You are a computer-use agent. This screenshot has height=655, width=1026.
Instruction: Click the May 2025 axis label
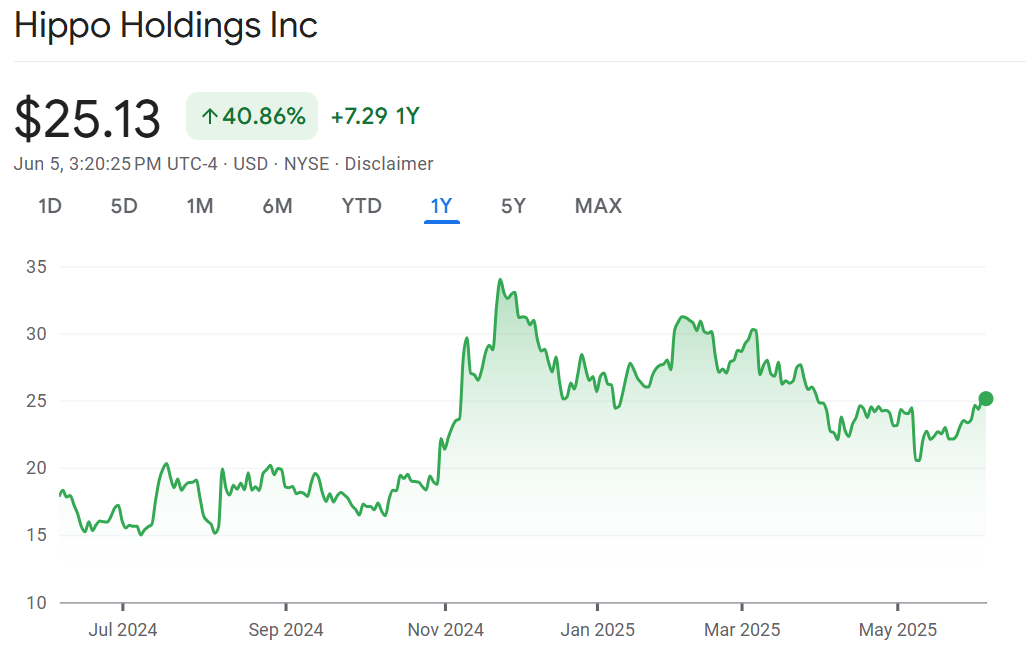[897, 630]
